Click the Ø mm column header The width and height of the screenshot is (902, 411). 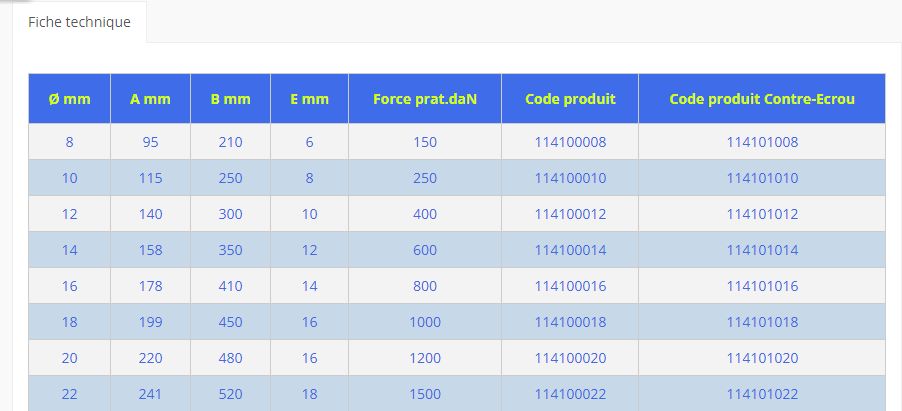point(69,99)
